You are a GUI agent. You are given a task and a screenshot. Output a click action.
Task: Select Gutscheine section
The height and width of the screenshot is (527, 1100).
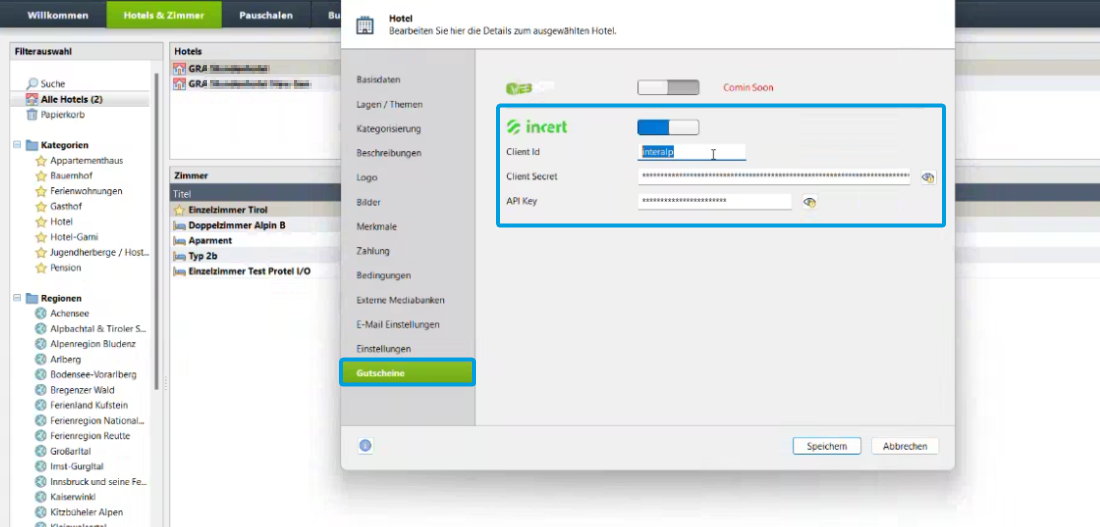408,373
